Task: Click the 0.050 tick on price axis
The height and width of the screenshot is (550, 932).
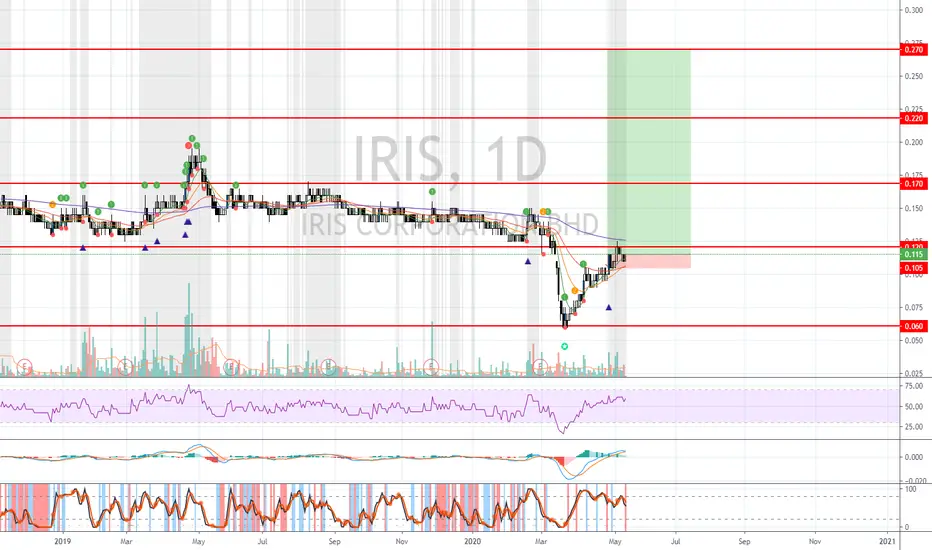Action: 914,340
